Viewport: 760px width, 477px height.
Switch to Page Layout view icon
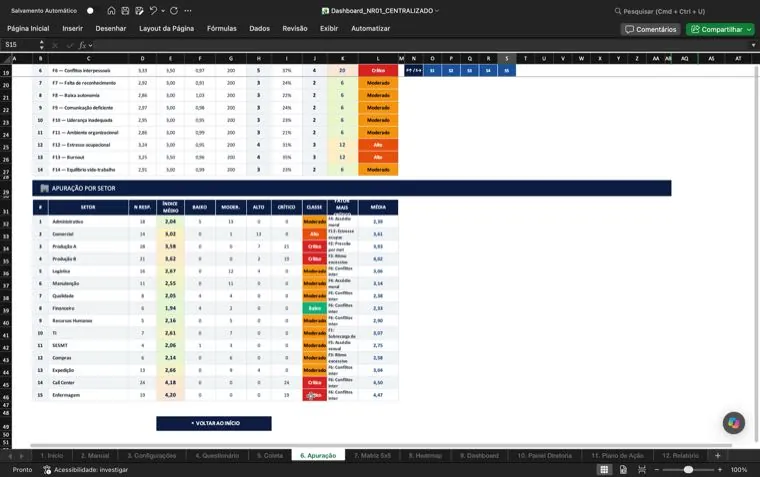pos(623,470)
